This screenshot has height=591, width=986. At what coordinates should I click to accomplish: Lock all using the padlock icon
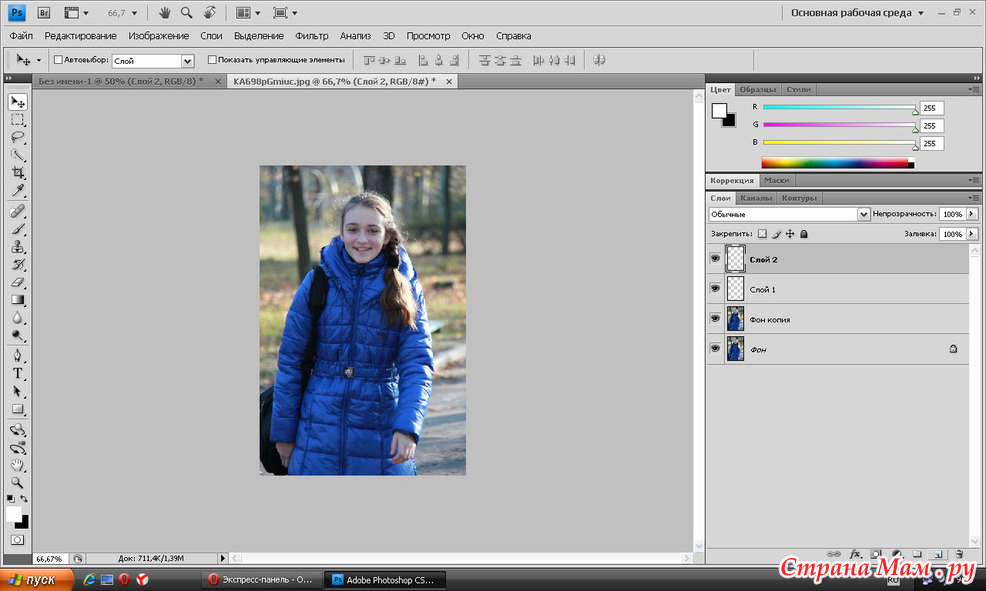point(804,234)
